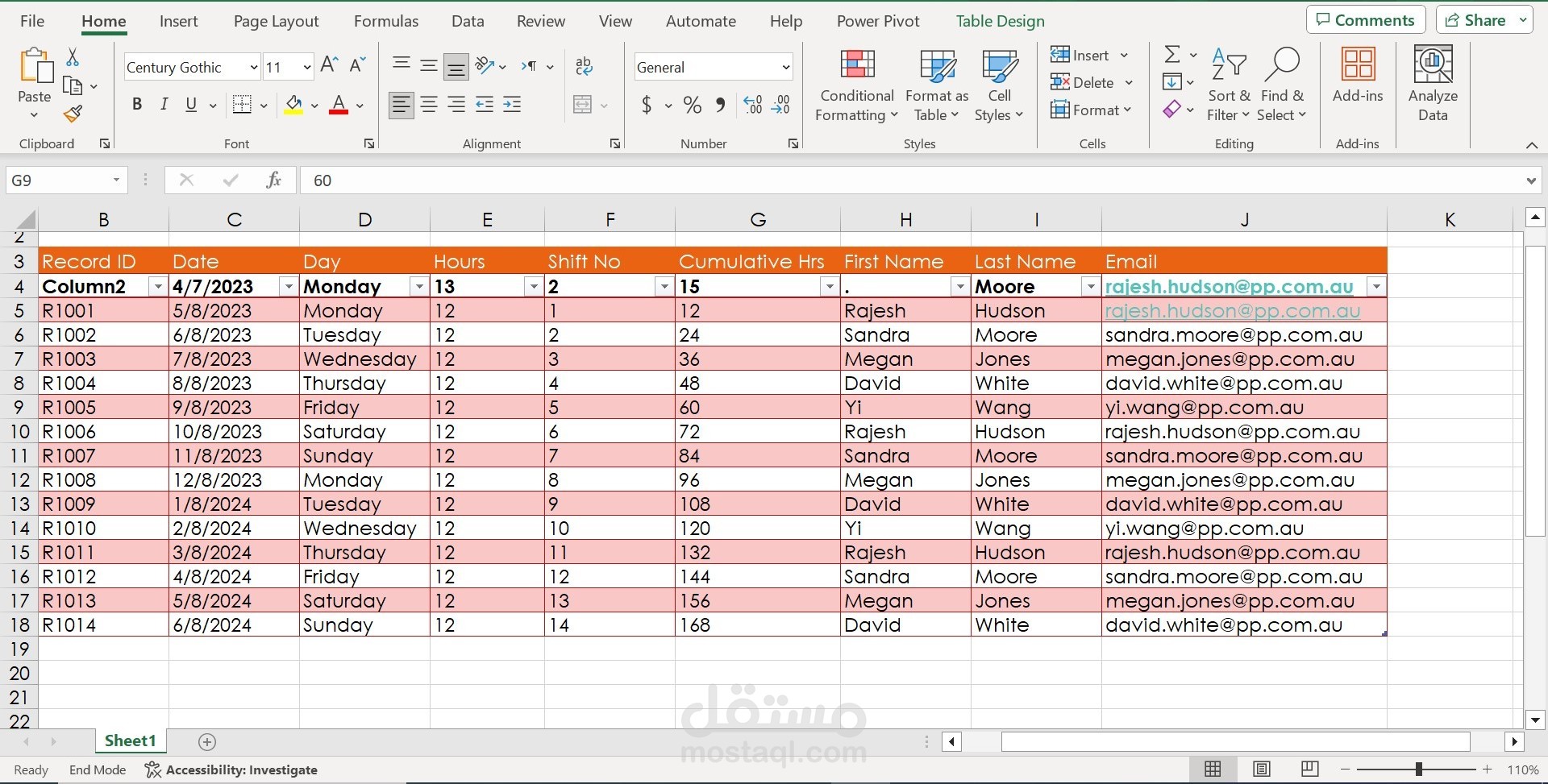Click the Increase Decimal icon
The height and width of the screenshot is (784, 1548).
click(753, 105)
